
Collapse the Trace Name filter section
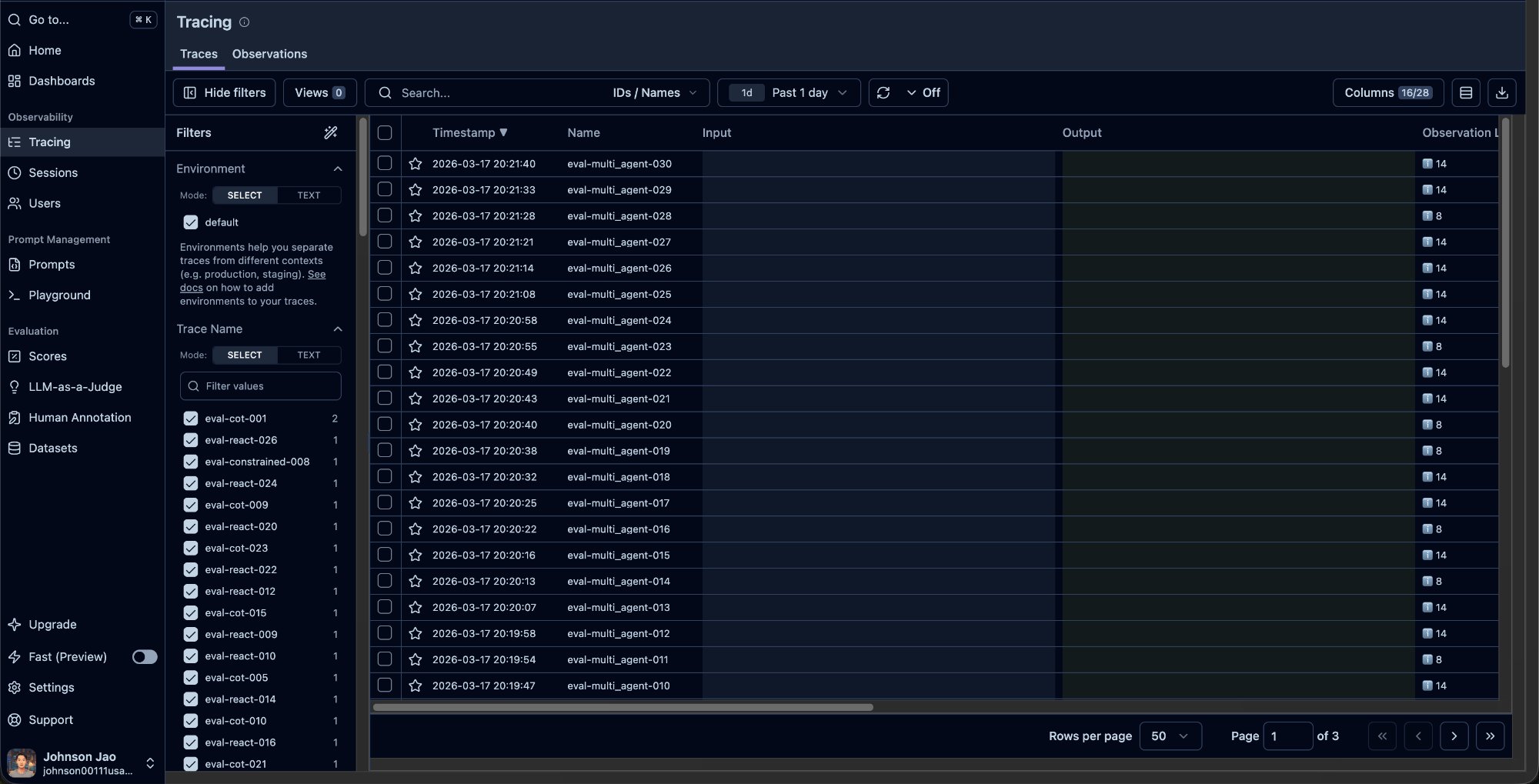(x=337, y=329)
